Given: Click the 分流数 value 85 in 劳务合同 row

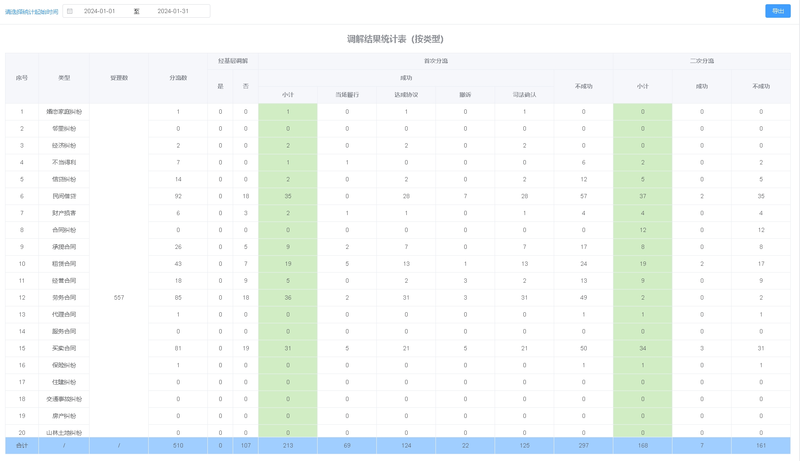Looking at the screenshot, I should tap(178, 297).
